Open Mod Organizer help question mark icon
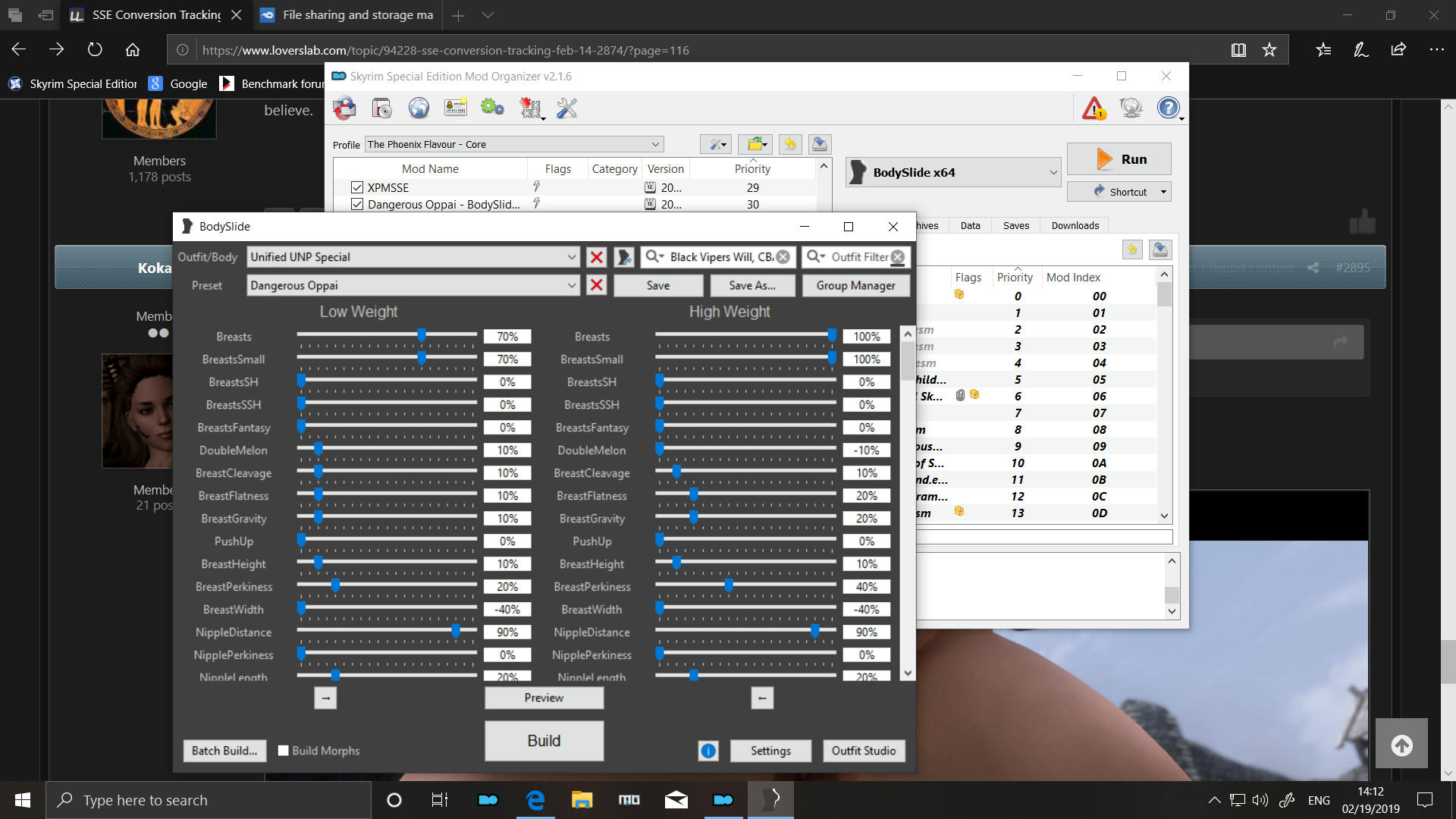The width and height of the screenshot is (1456, 819). [1169, 108]
